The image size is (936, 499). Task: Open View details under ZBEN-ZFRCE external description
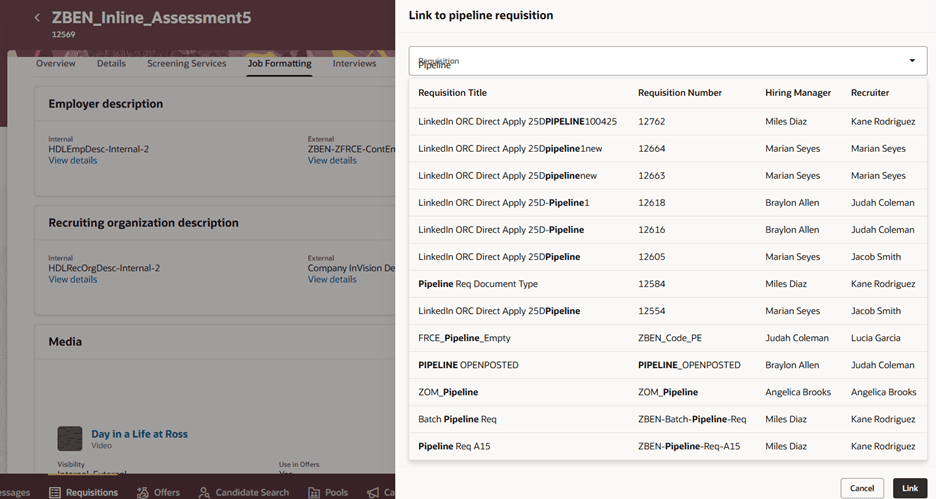tap(332, 161)
